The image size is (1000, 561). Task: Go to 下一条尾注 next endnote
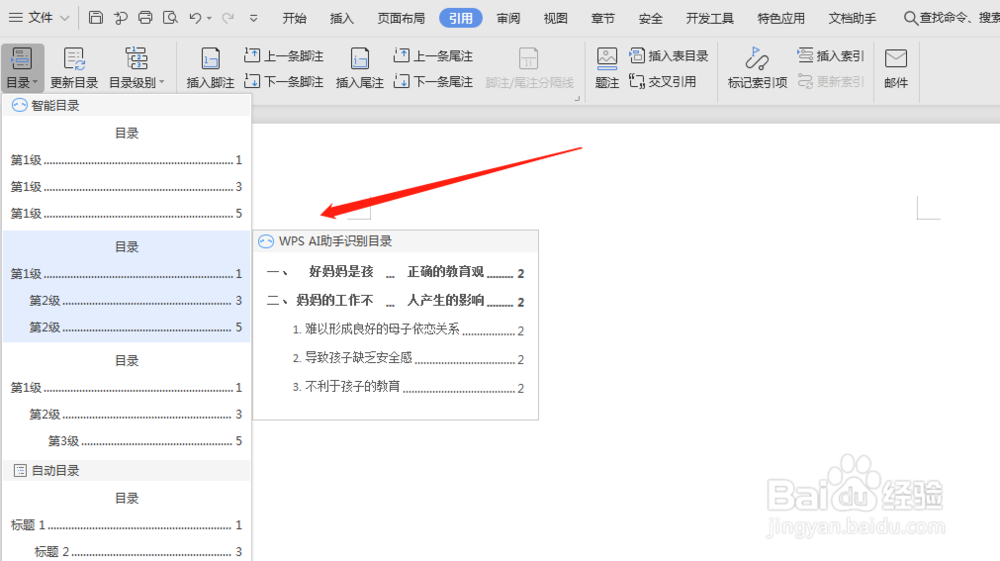[x=433, y=82]
